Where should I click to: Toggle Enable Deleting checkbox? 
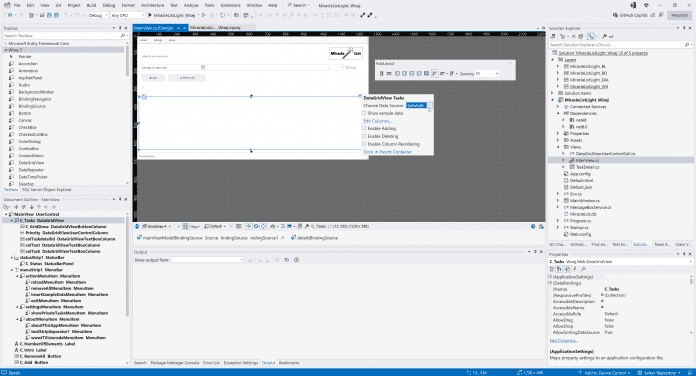point(364,136)
